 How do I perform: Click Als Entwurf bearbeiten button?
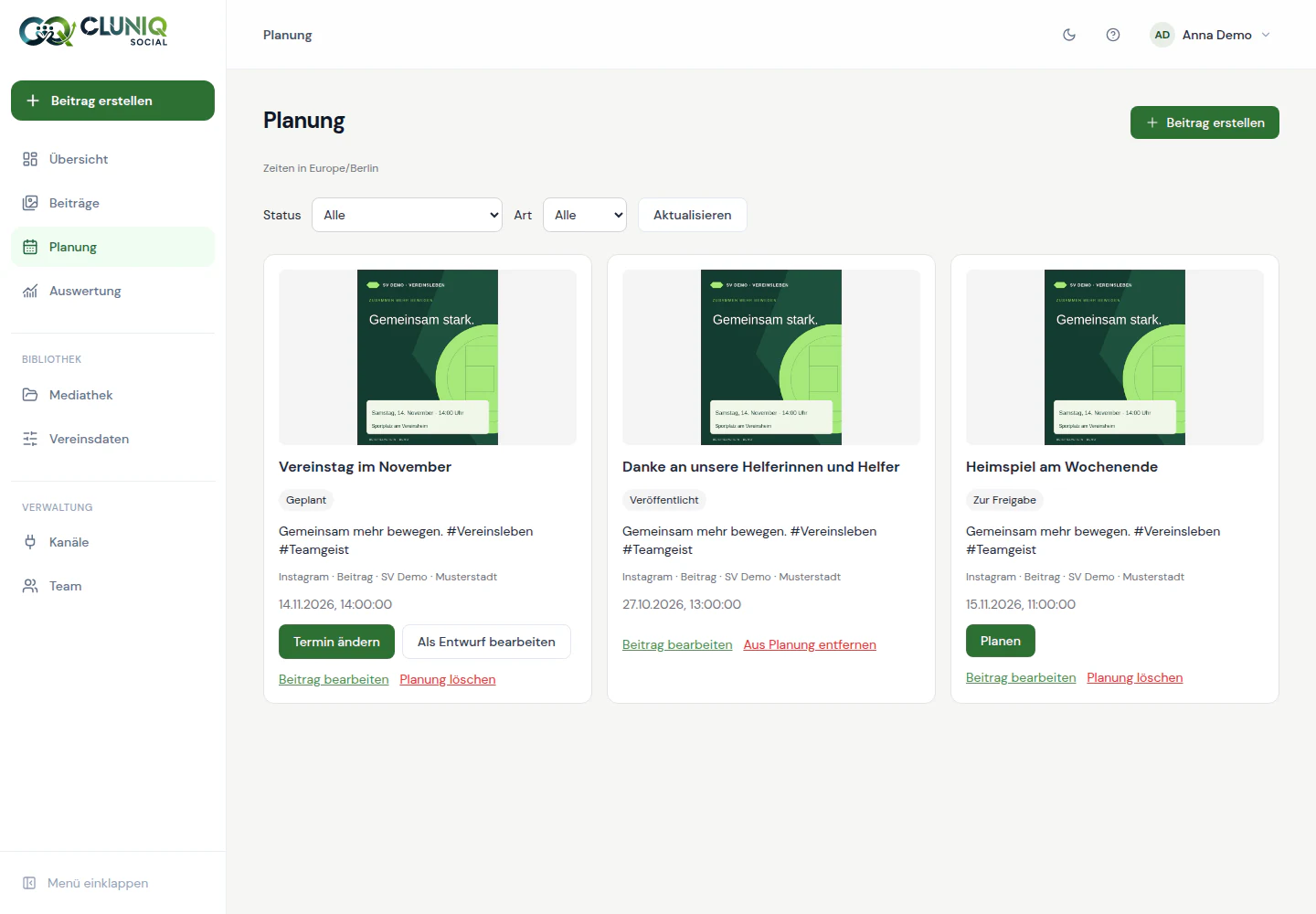pos(486,642)
